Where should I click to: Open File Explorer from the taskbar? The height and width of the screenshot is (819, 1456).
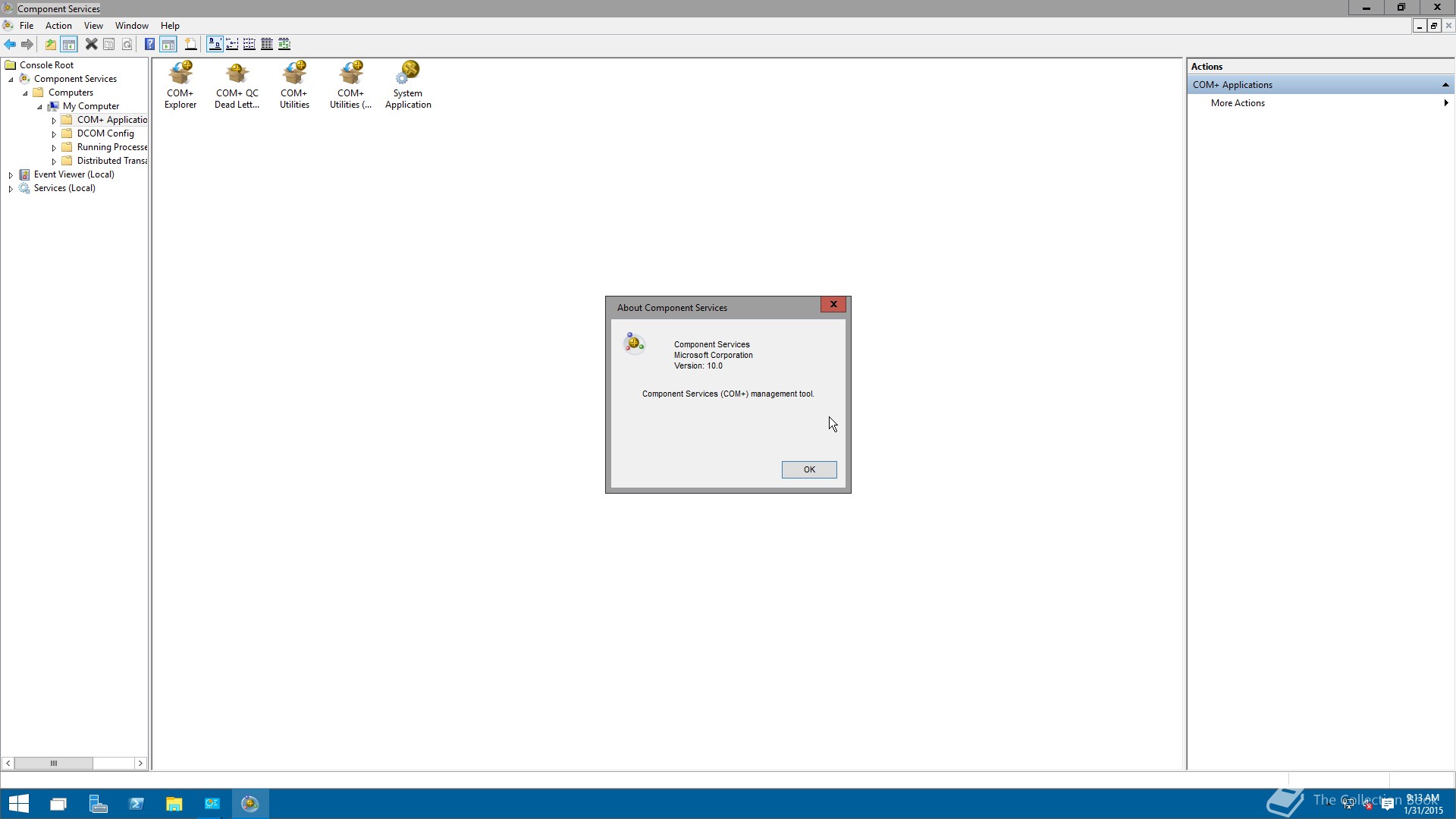point(174,804)
